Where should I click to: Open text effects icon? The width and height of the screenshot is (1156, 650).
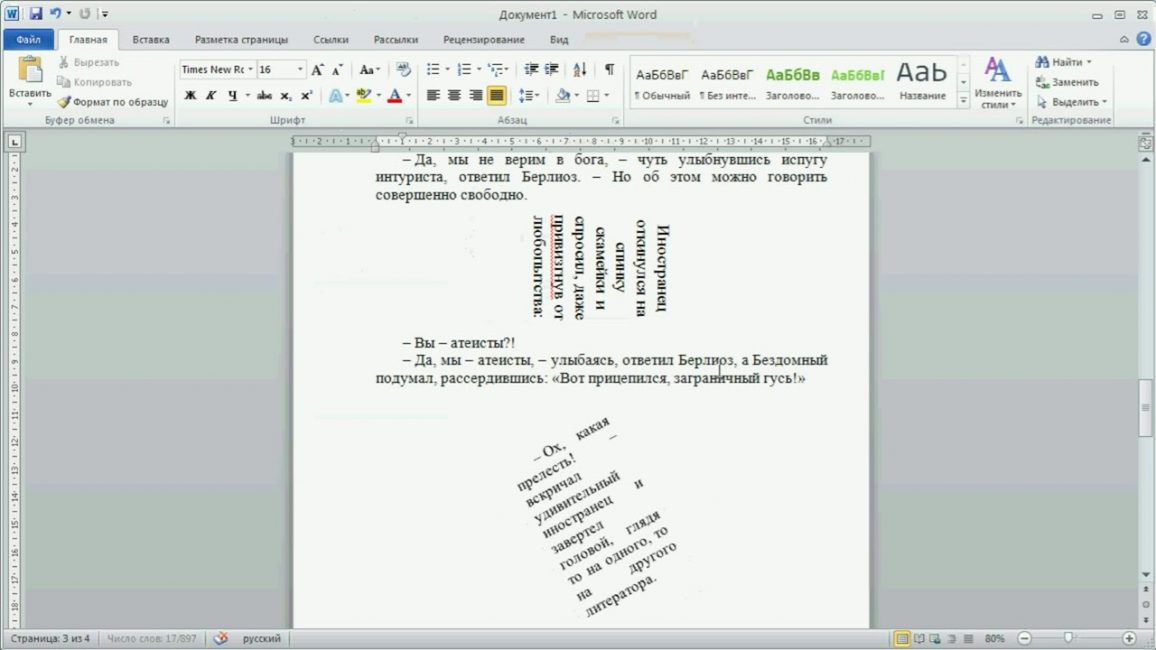click(x=335, y=95)
